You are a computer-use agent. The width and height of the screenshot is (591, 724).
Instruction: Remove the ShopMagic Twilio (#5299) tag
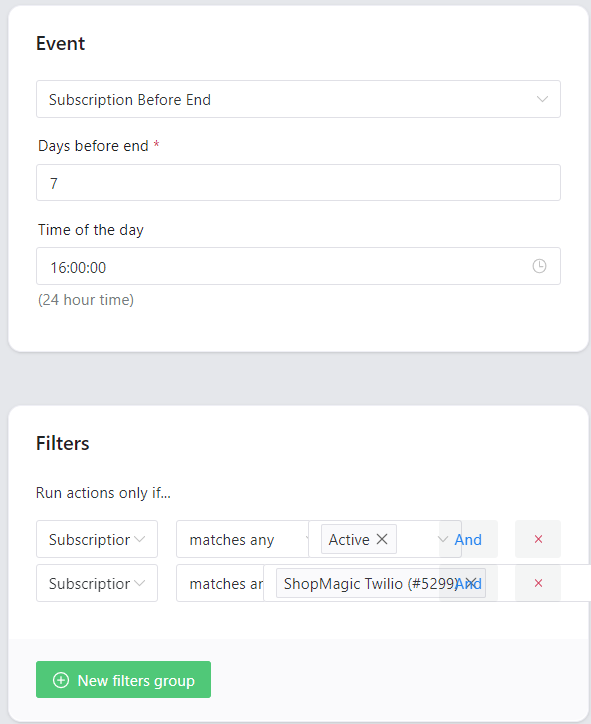(x=470, y=583)
